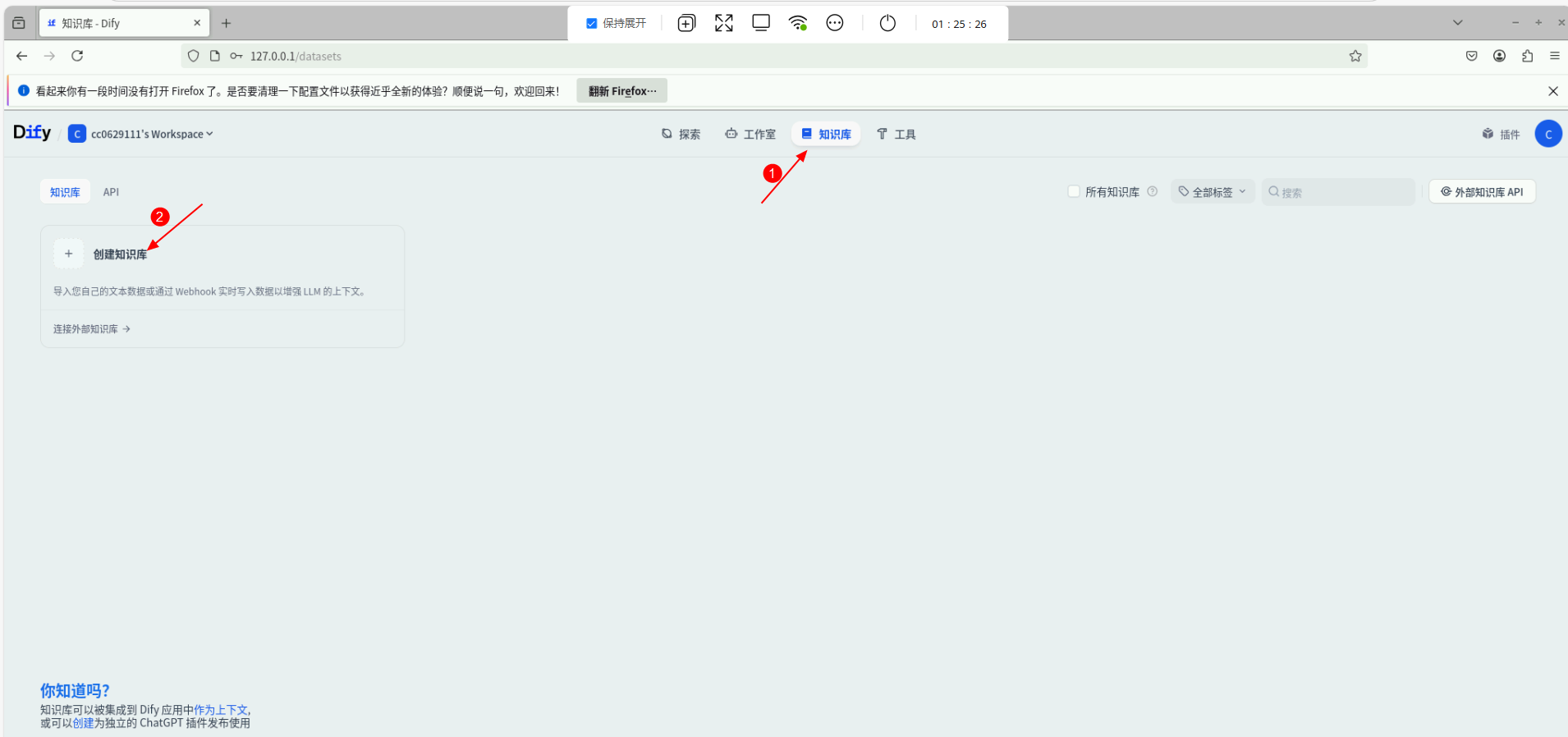Click the Firefox recent browsing icon
The height and width of the screenshot is (737, 1568).
tap(19, 23)
